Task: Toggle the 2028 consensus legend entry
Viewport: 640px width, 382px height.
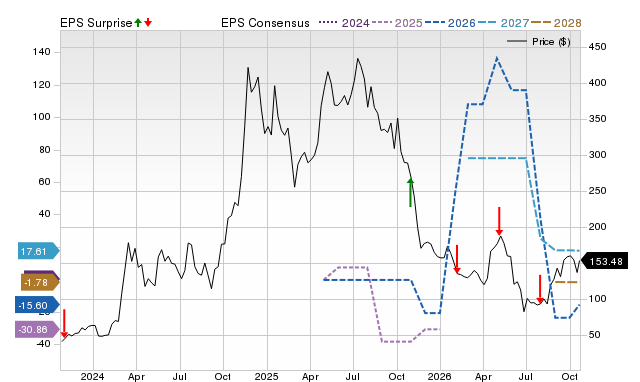Action: [556, 23]
